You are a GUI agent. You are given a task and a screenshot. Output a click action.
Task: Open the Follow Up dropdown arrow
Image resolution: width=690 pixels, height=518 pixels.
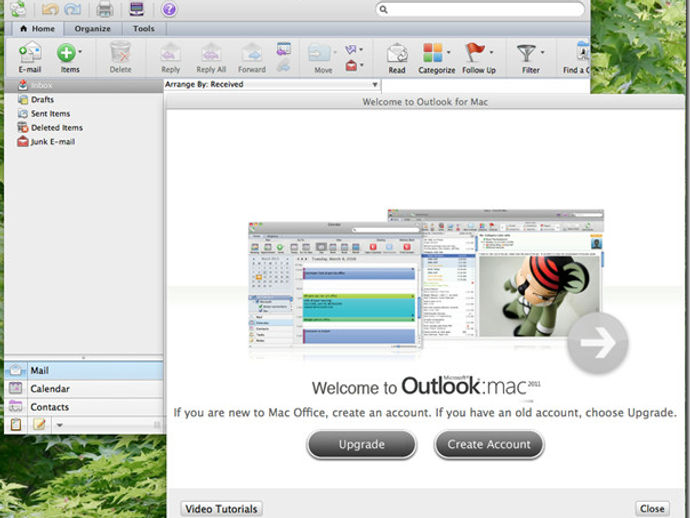[x=491, y=52]
